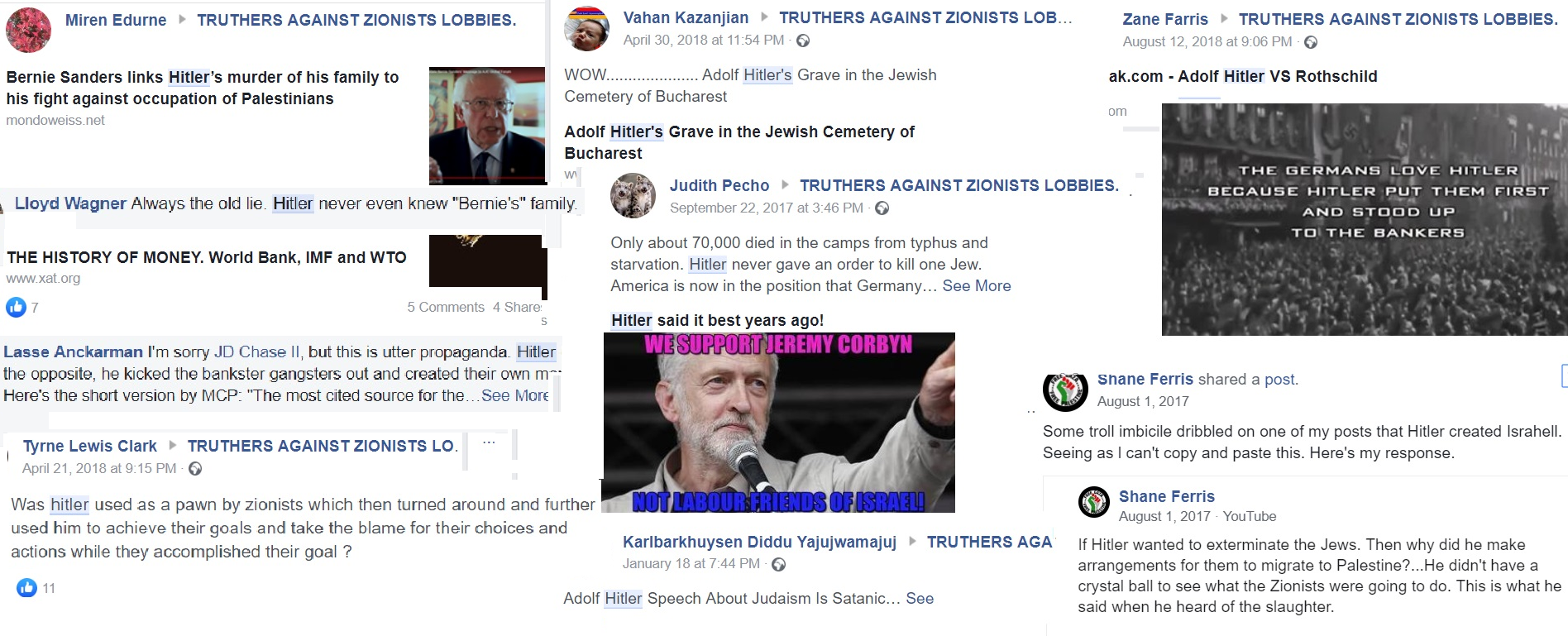The width and height of the screenshot is (1568, 636).
Task: Click group link in Zane Farris post header
Action: [x=1398, y=19]
